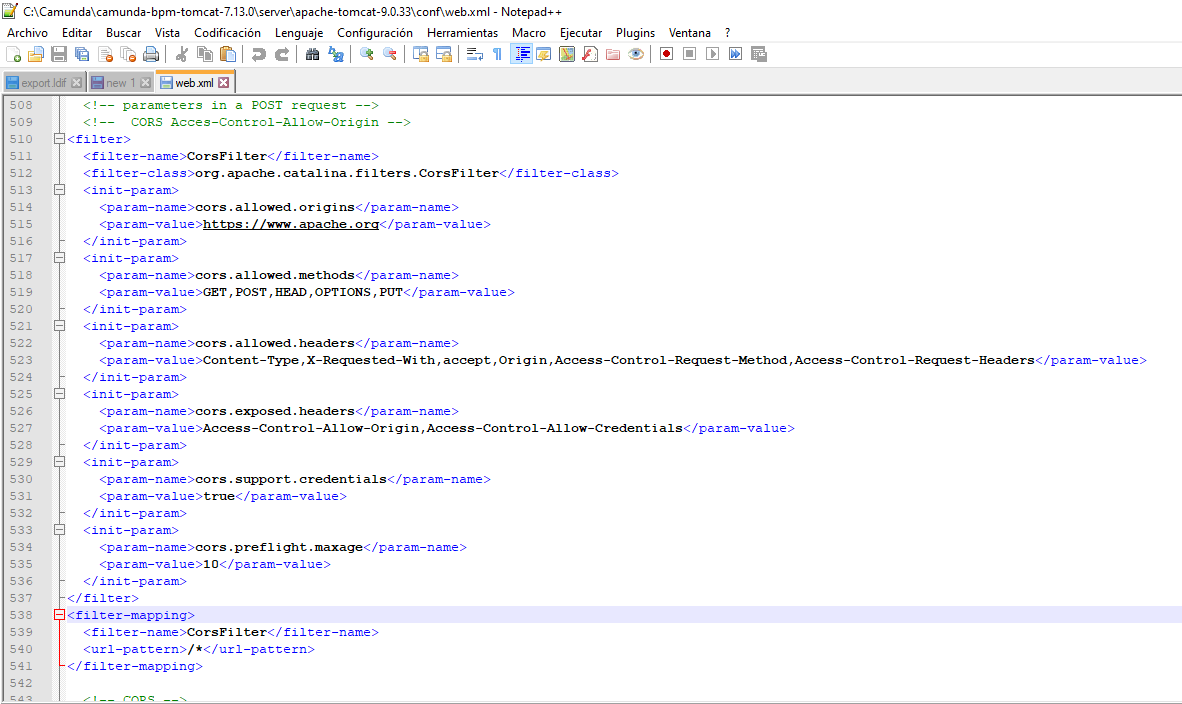Viewport: 1182px width, 704px height.
Task: Collapse init-param fold at line 525
Action: (60, 393)
